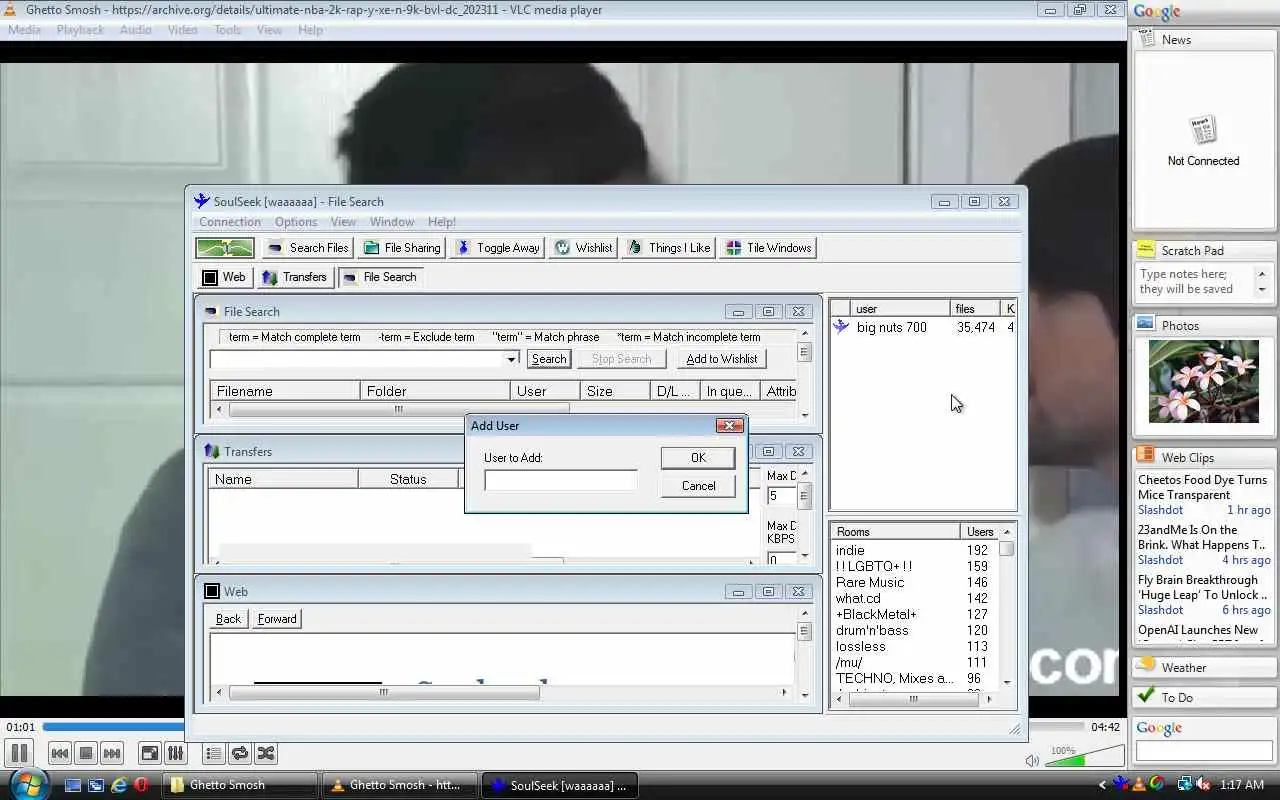Close the Add User dialog

730,425
